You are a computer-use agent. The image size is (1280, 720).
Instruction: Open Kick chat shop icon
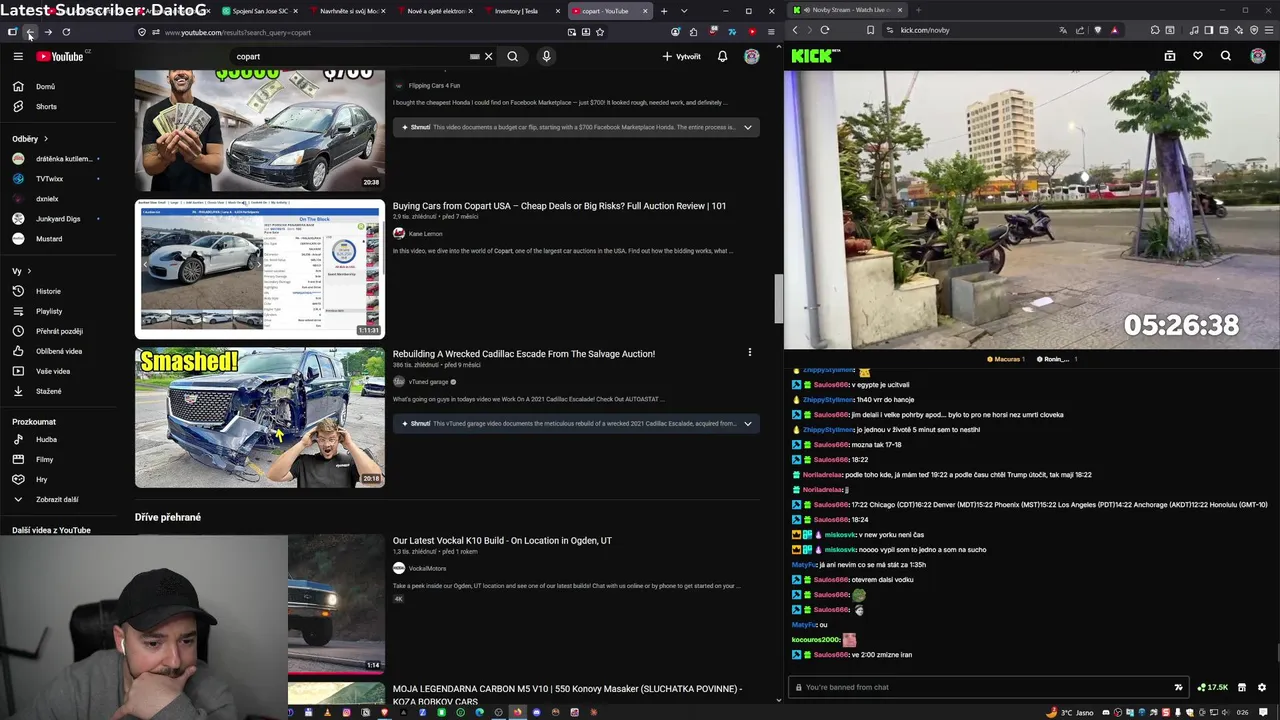pyautogui.click(x=1242, y=687)
